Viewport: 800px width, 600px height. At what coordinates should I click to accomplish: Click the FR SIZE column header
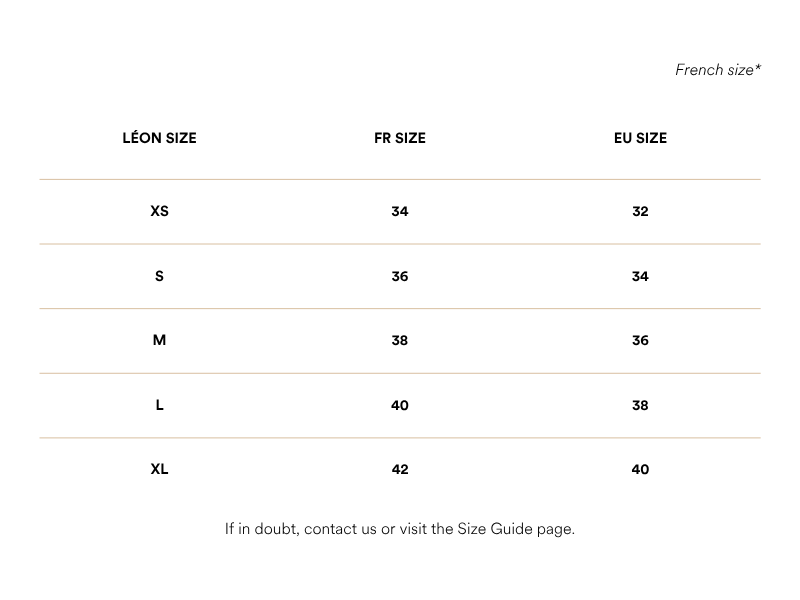[x=399, y=138]
